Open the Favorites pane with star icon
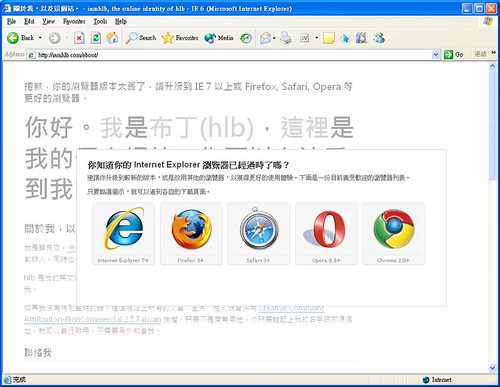500x387 pixels. (180, 38)
